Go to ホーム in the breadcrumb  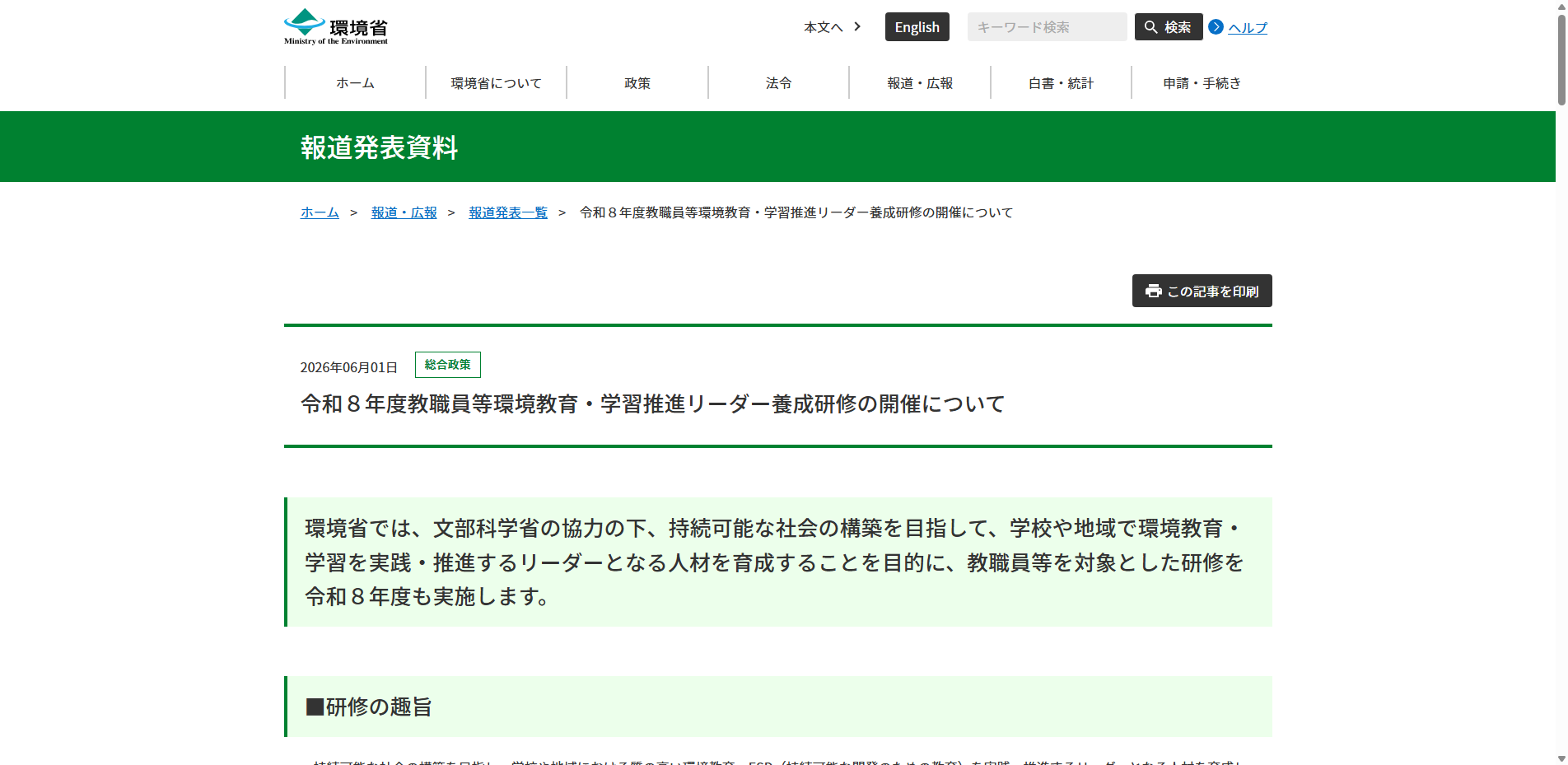(320, 212)
